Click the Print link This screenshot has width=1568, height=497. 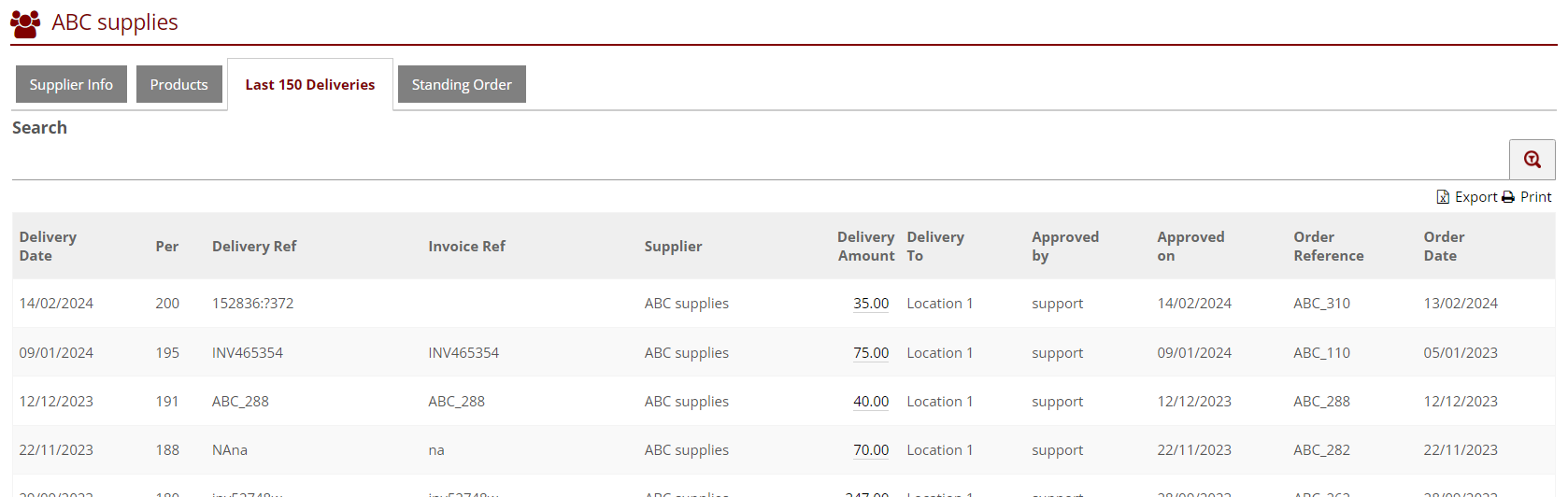(1535, 197)
